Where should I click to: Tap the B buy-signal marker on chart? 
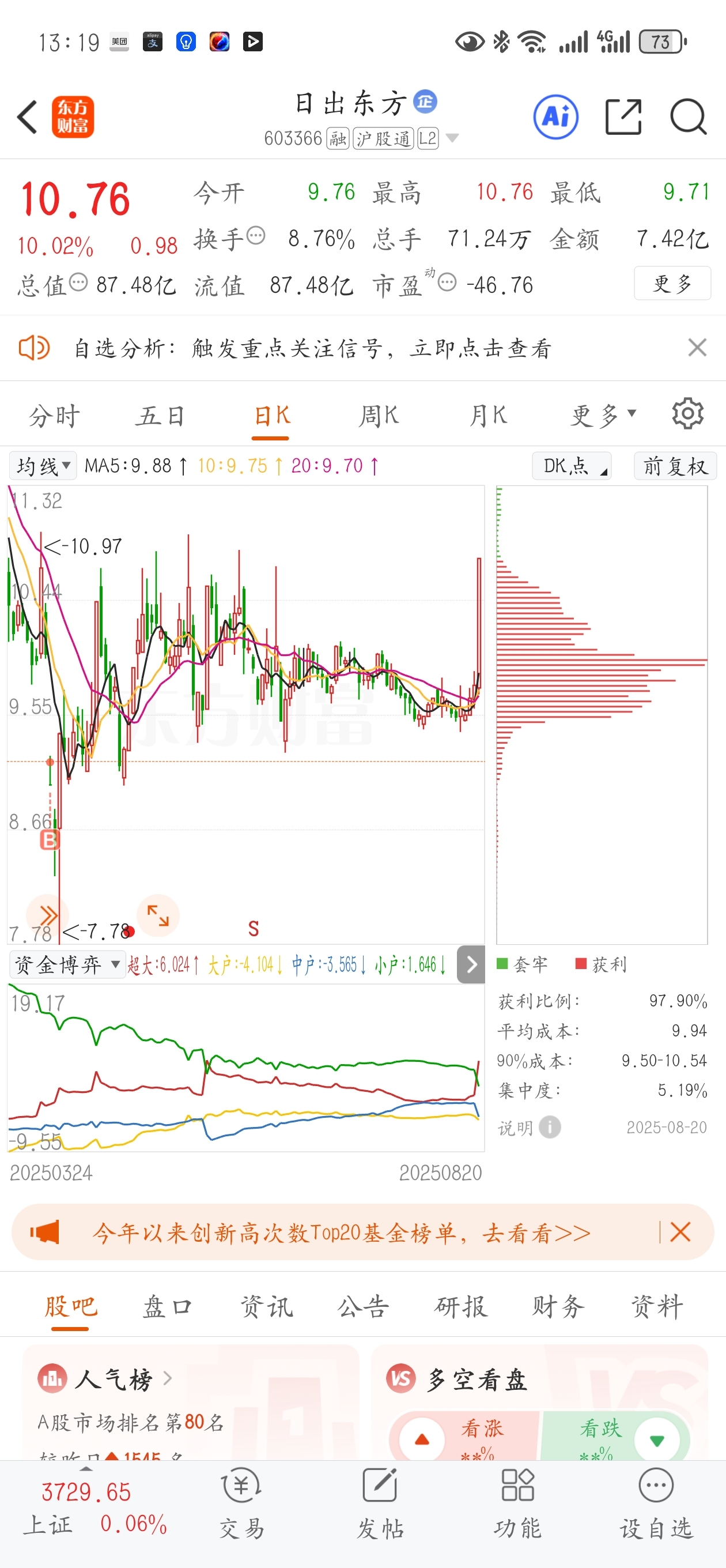50,840
